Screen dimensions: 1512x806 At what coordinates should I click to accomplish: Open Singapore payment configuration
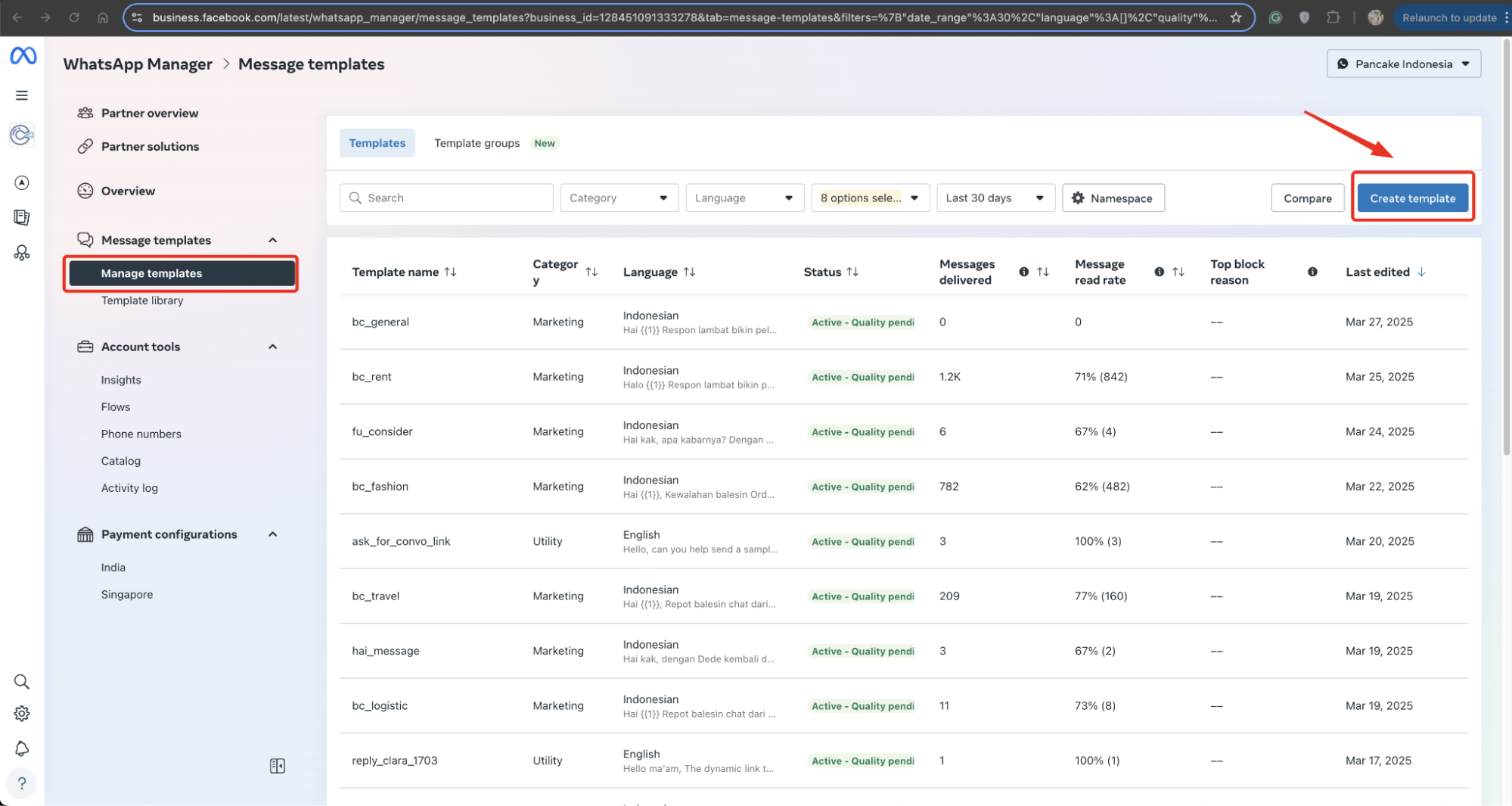click(127, 595)
